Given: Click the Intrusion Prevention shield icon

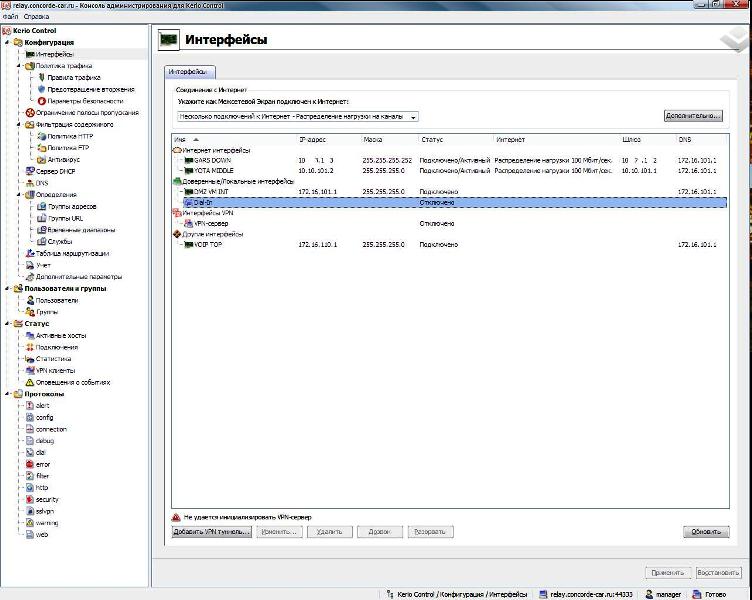Looking at the screenshot, I should (41, 89).
